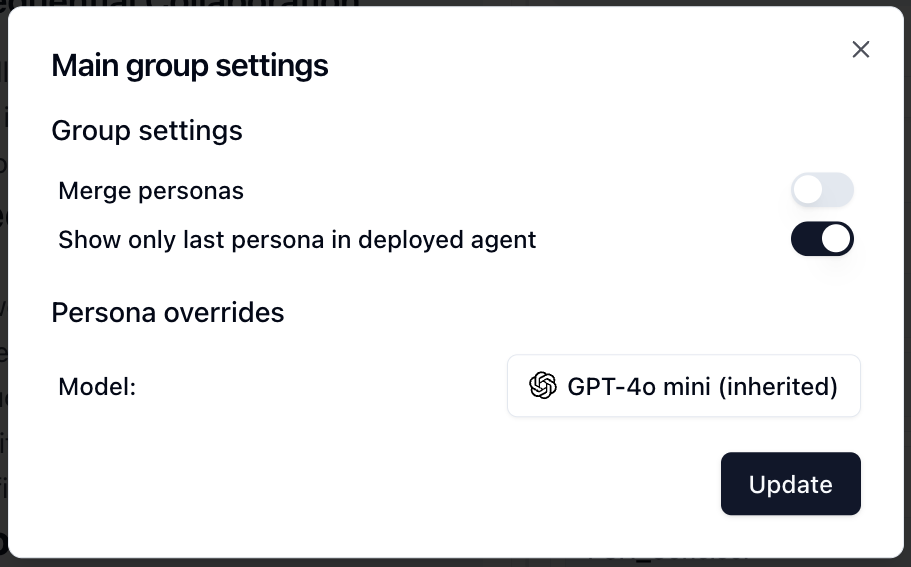Click the knob of the dark enabled switch
The image size is (911, 567).
(837, 240)
